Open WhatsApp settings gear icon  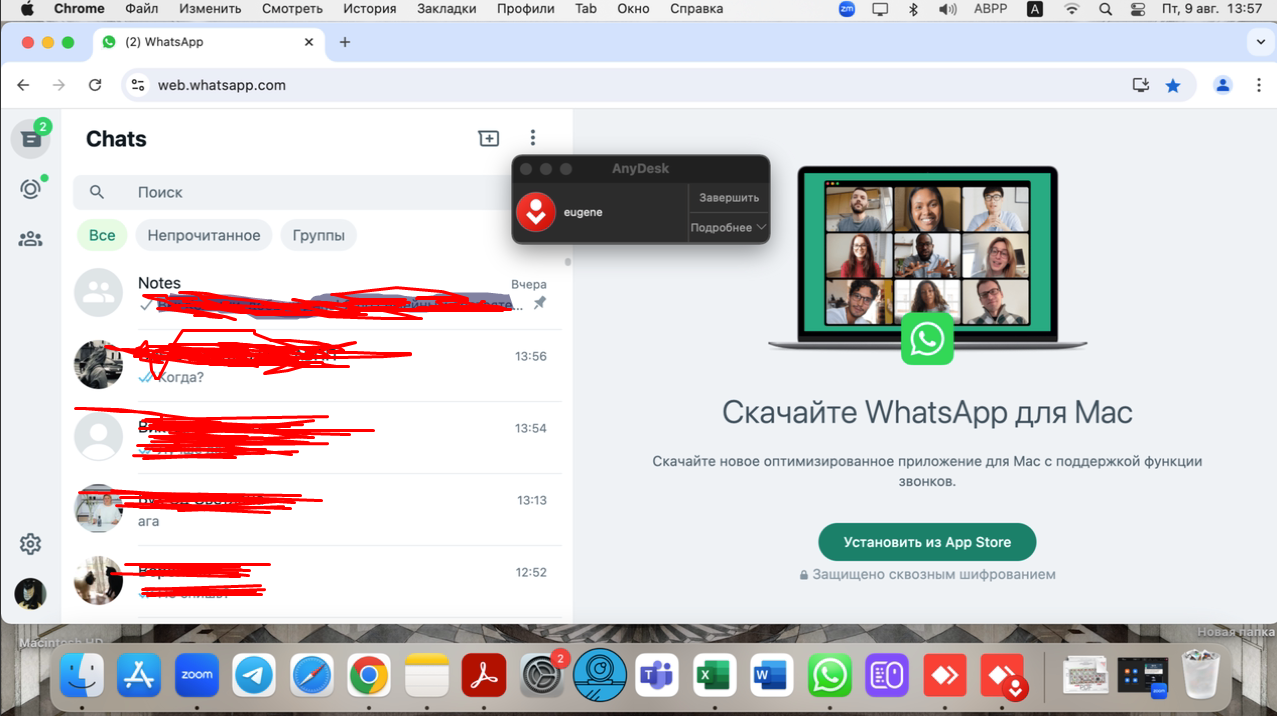(30, 544)
